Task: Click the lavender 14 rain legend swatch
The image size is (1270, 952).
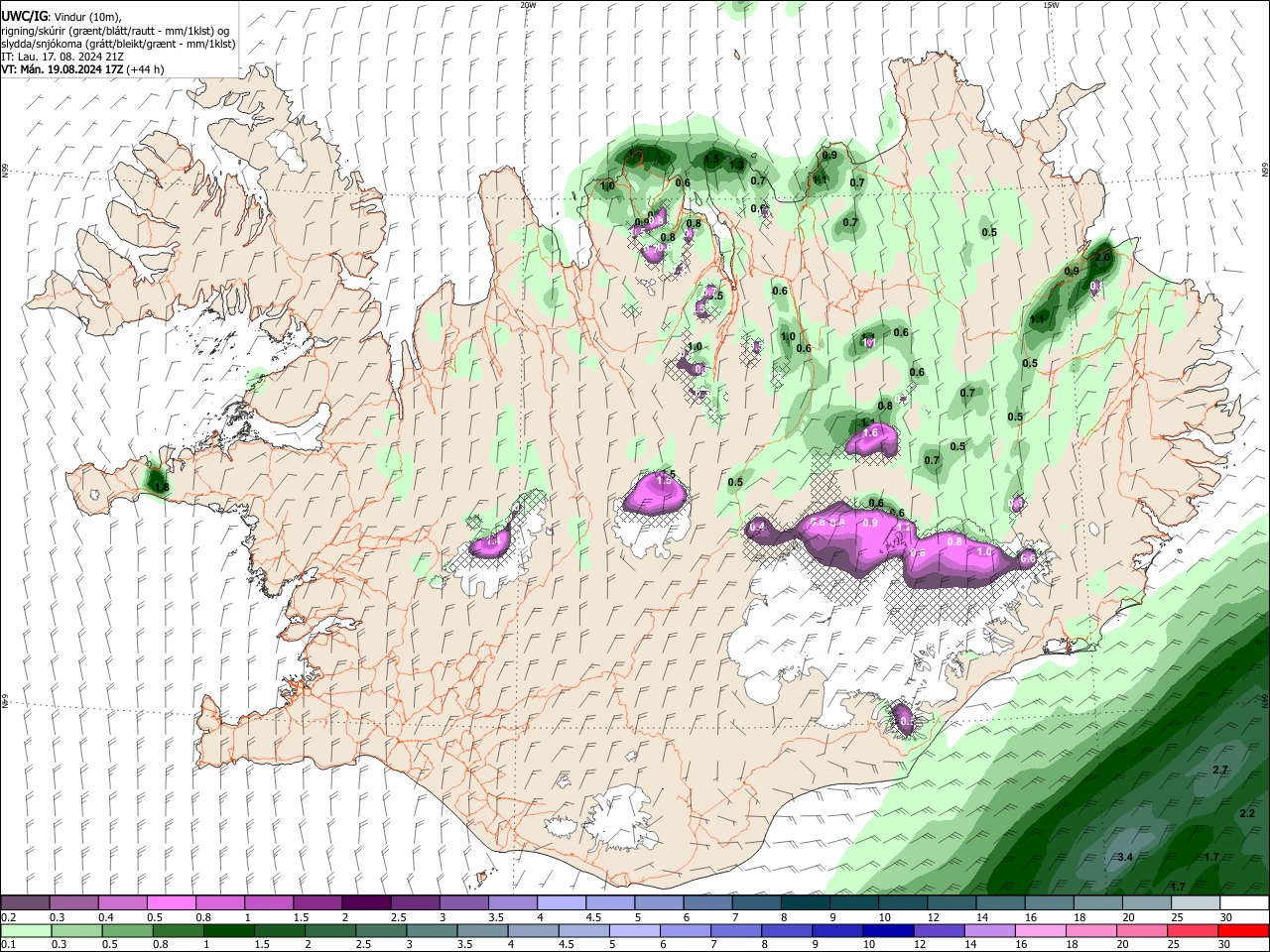Action: [x=990, y=930]
